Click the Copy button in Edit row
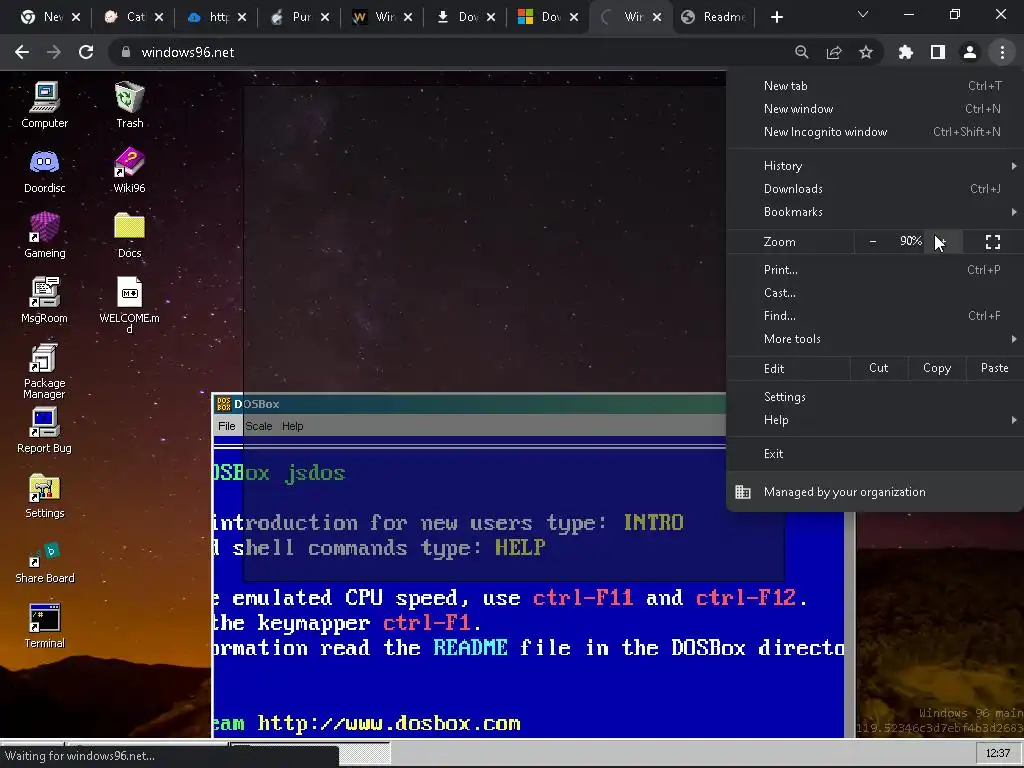Screen dimensions: 1024x768 (936, 368)
